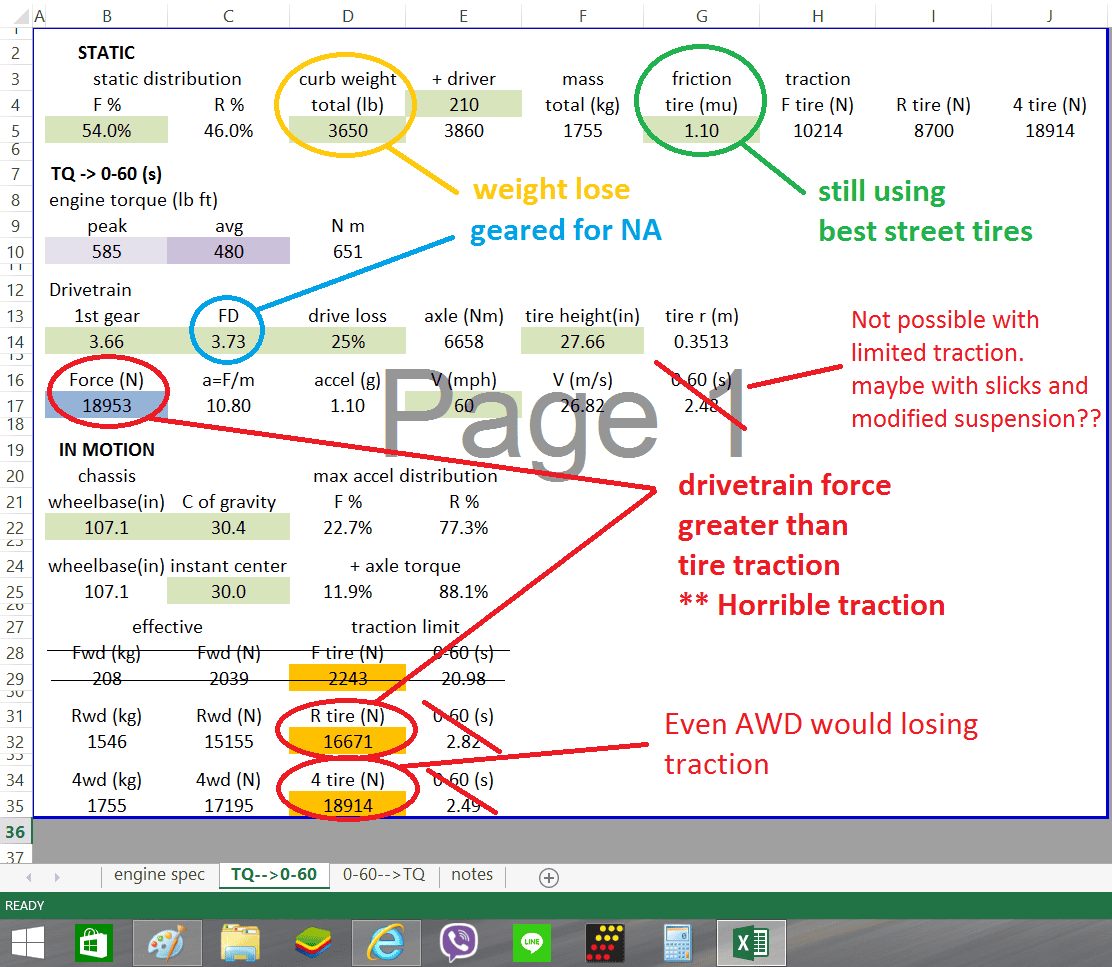Viewport: 1112px width, 967px height.
Task: Select row 36 header
Action: tap(16, 832)
